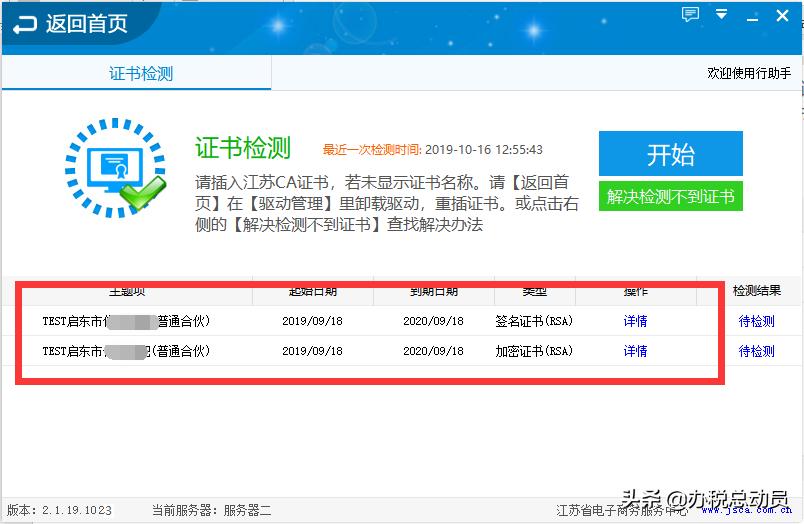Click the green 解决检测不到证书 button
This screenshot has height=524, width=804.
[x=671, y=196]
